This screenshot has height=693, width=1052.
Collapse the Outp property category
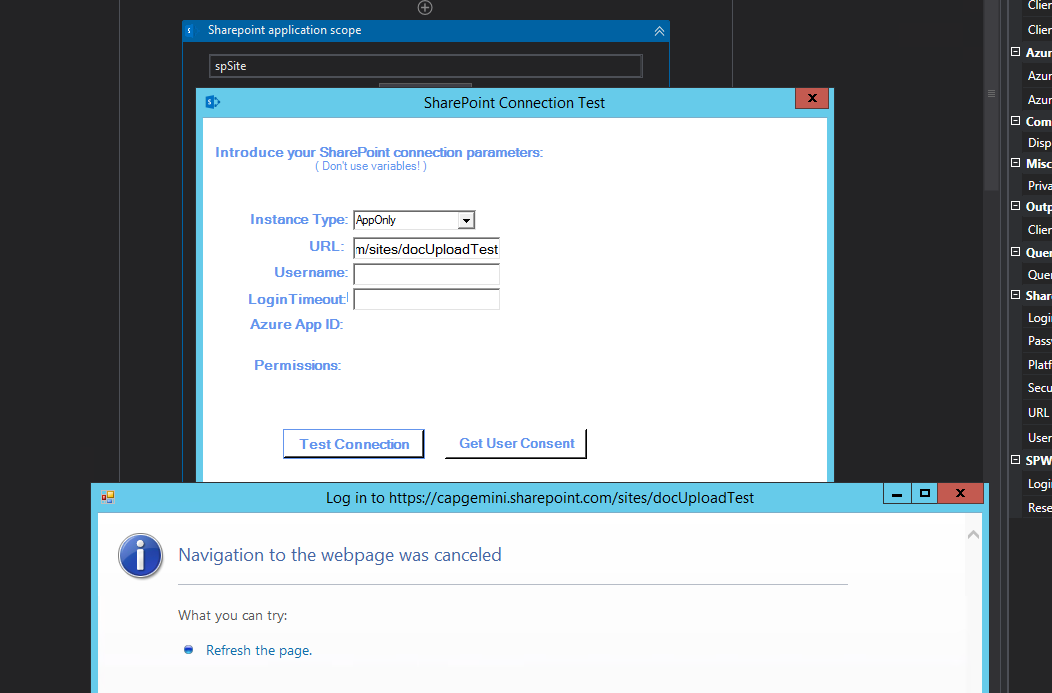pyautogui.click(x=1016, y=206)
